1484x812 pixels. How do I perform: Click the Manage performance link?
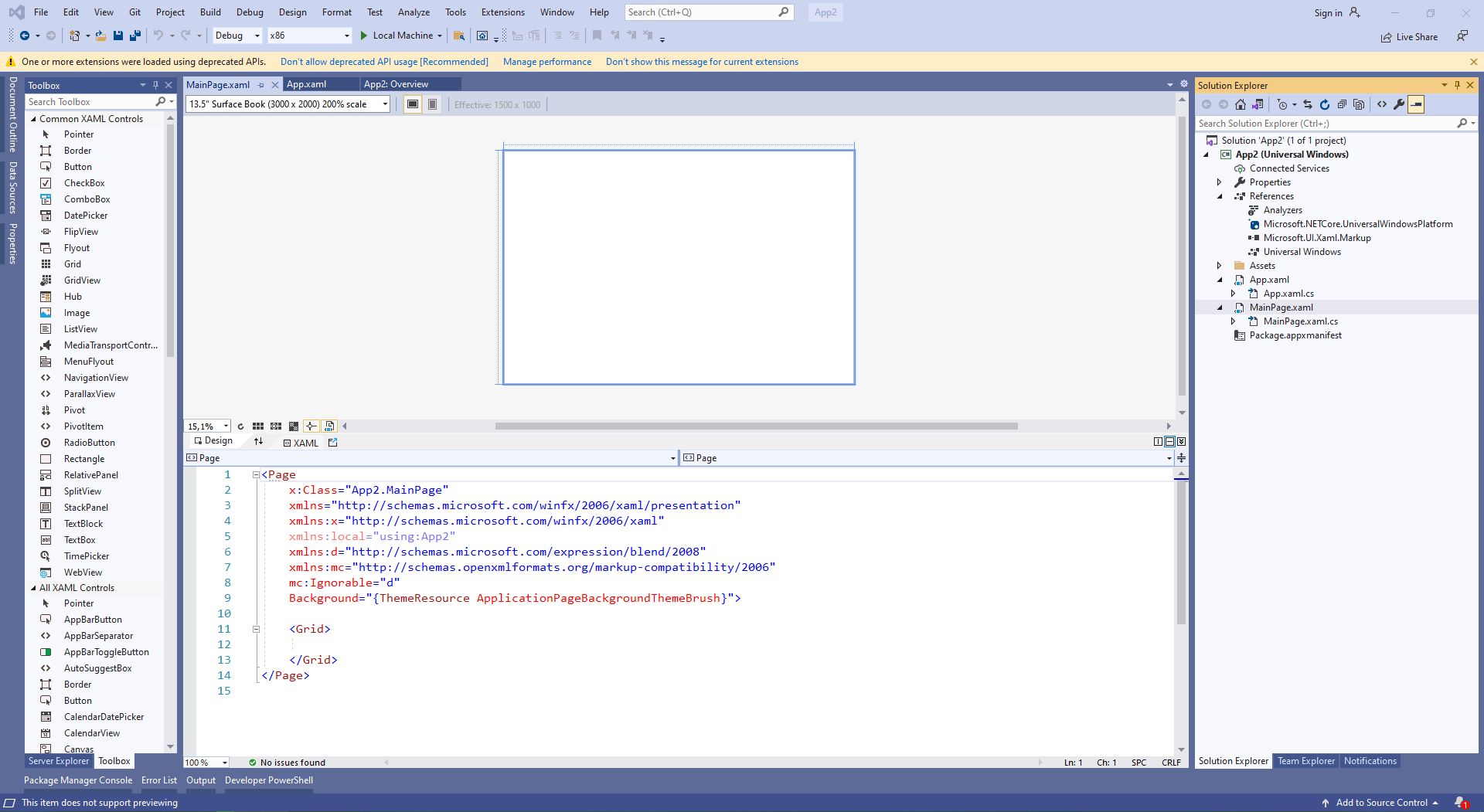(547, 61)
